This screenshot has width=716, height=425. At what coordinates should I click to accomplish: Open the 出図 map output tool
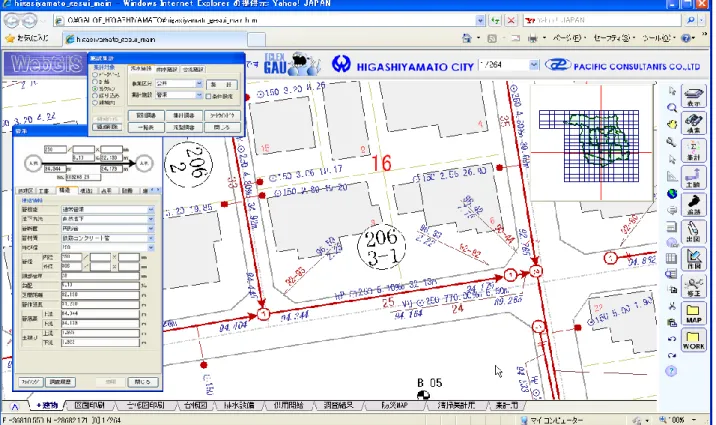click(693, 232)
